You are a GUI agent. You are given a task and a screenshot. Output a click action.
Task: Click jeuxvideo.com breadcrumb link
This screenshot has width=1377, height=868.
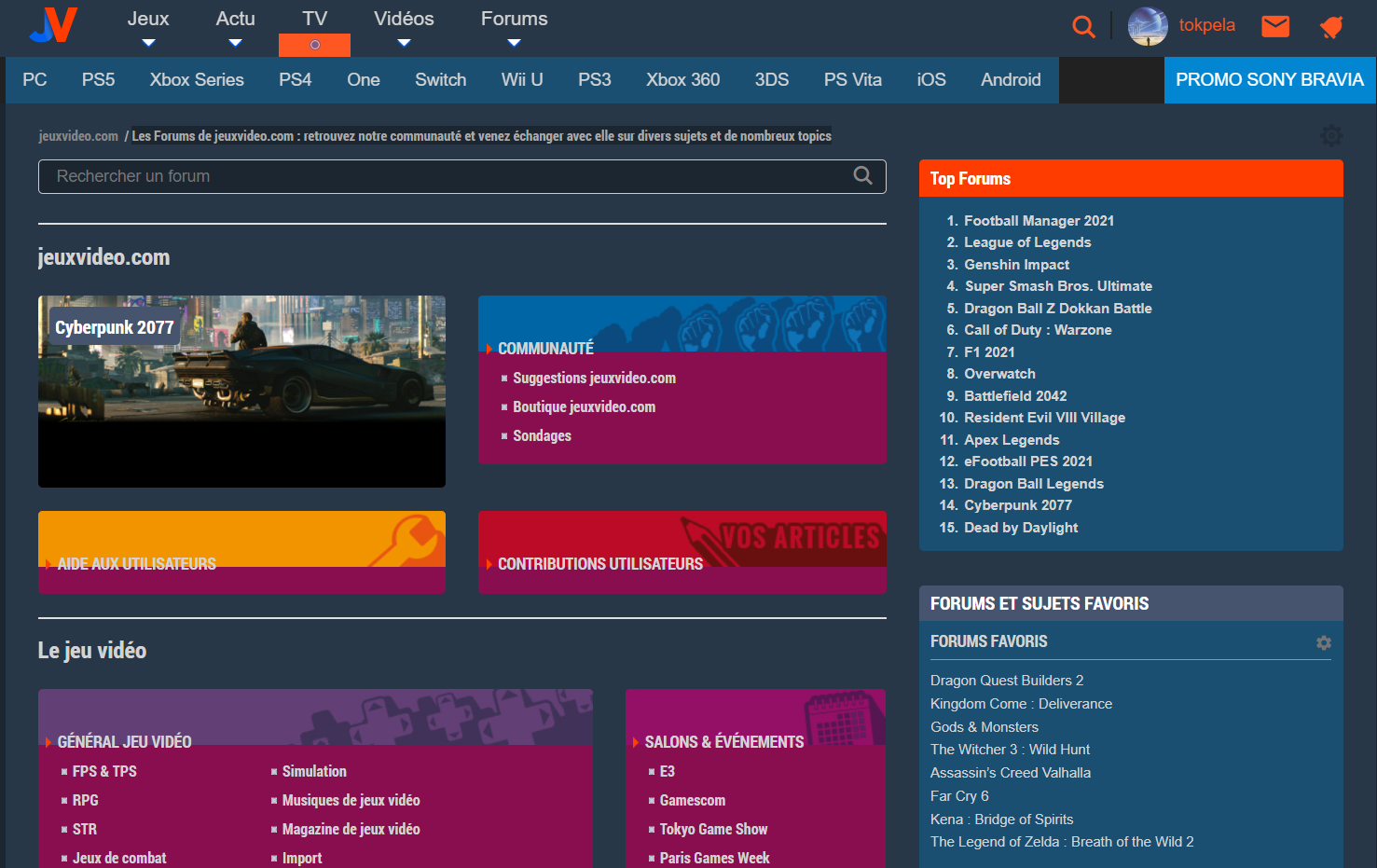point(78,136)
